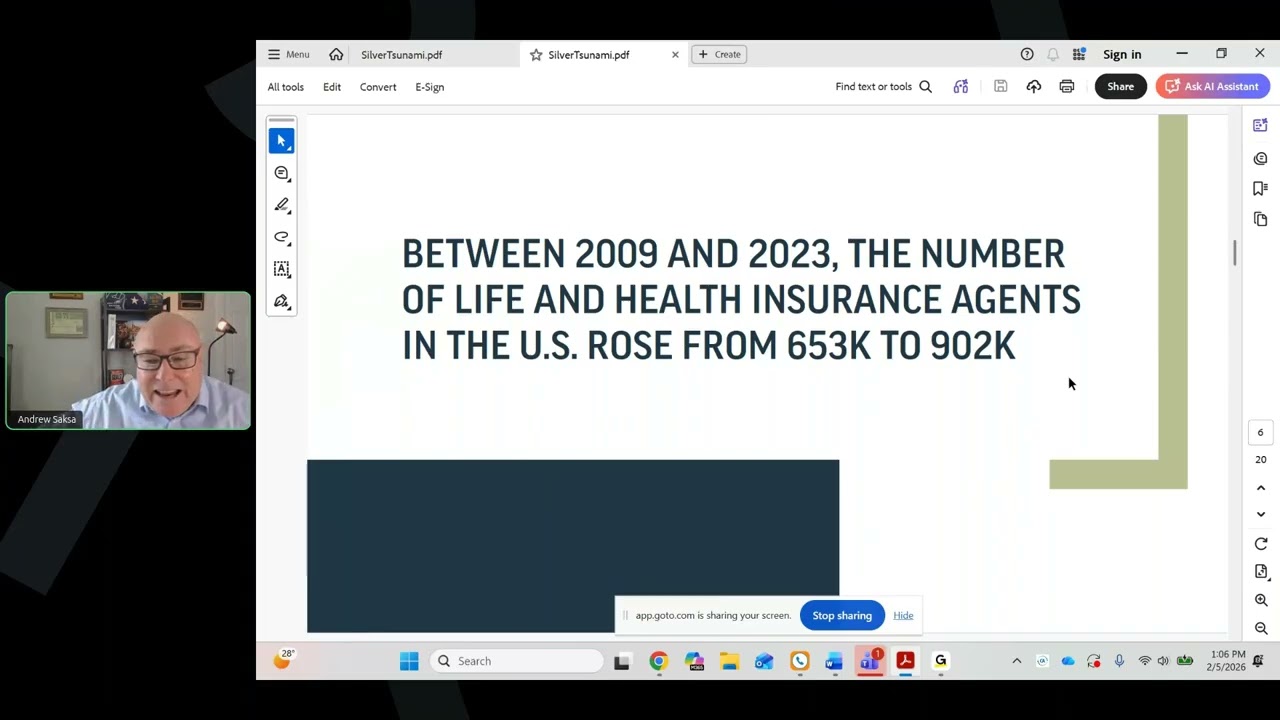Screen dimensions: 1280x720
Task: Open the volume speaker tray icon
Action: pos(1162,661)
